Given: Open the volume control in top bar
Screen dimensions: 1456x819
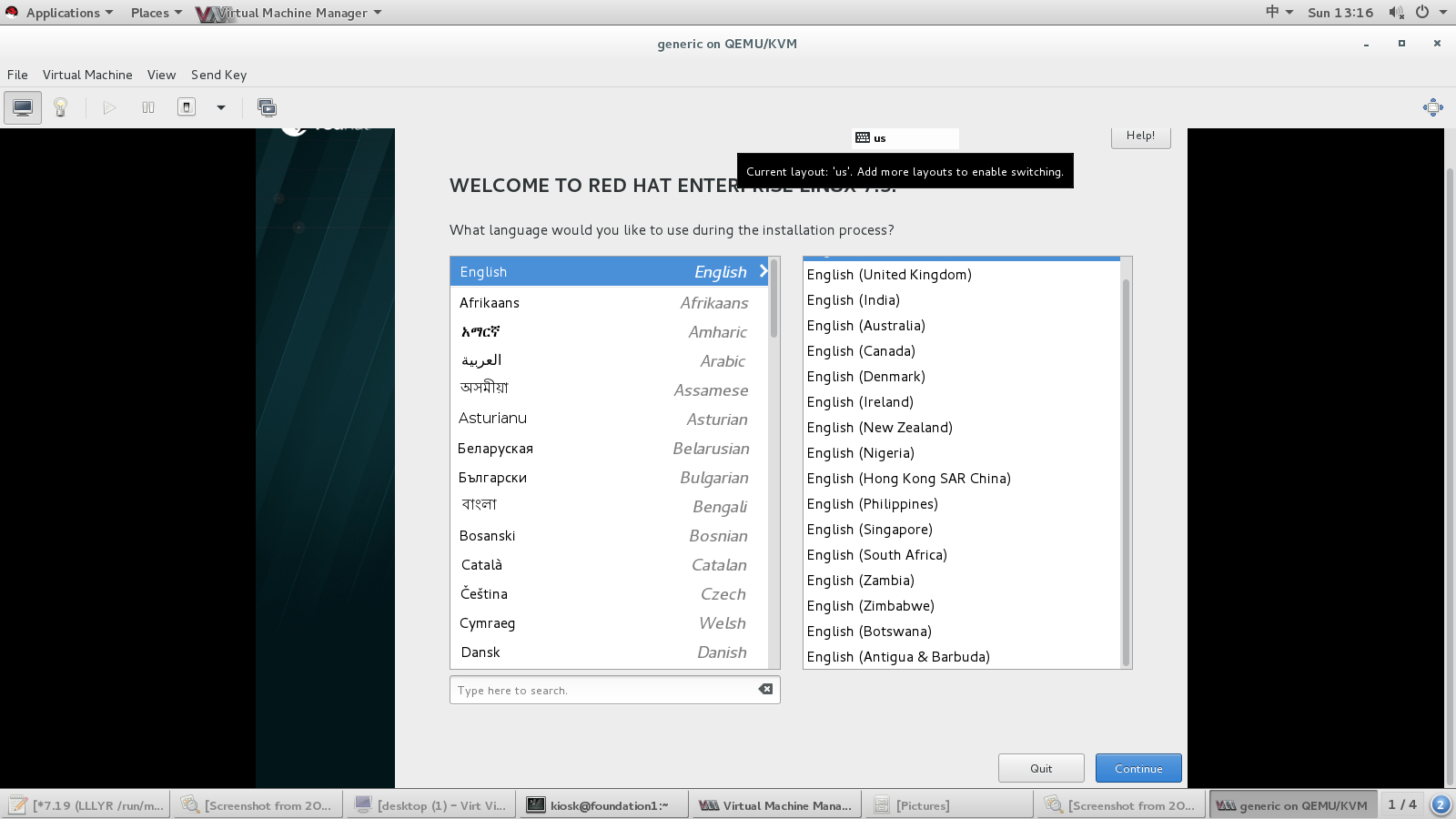Looking at the screenshot, I should tap(1396, 12).
